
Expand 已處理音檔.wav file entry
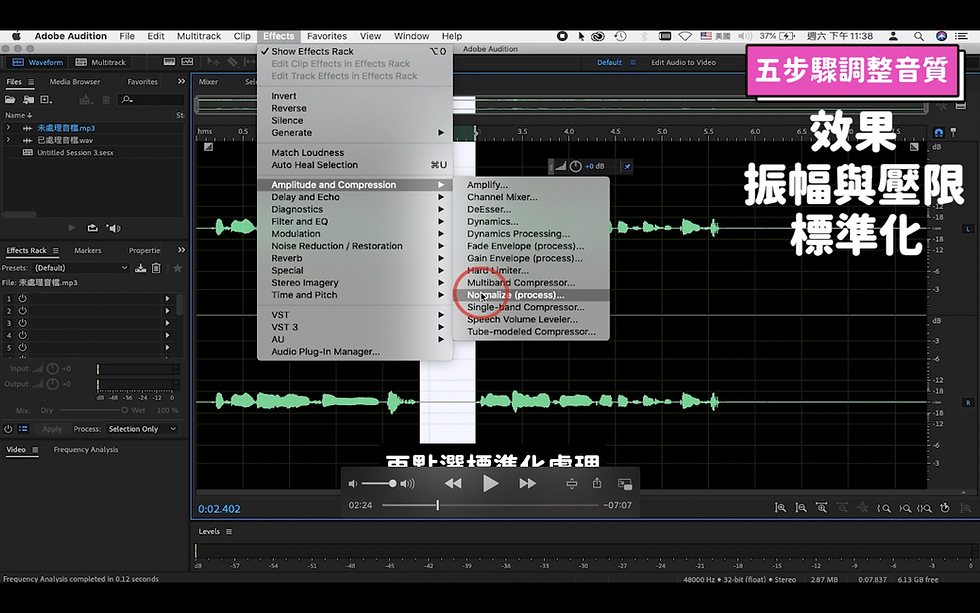(8, 140)
